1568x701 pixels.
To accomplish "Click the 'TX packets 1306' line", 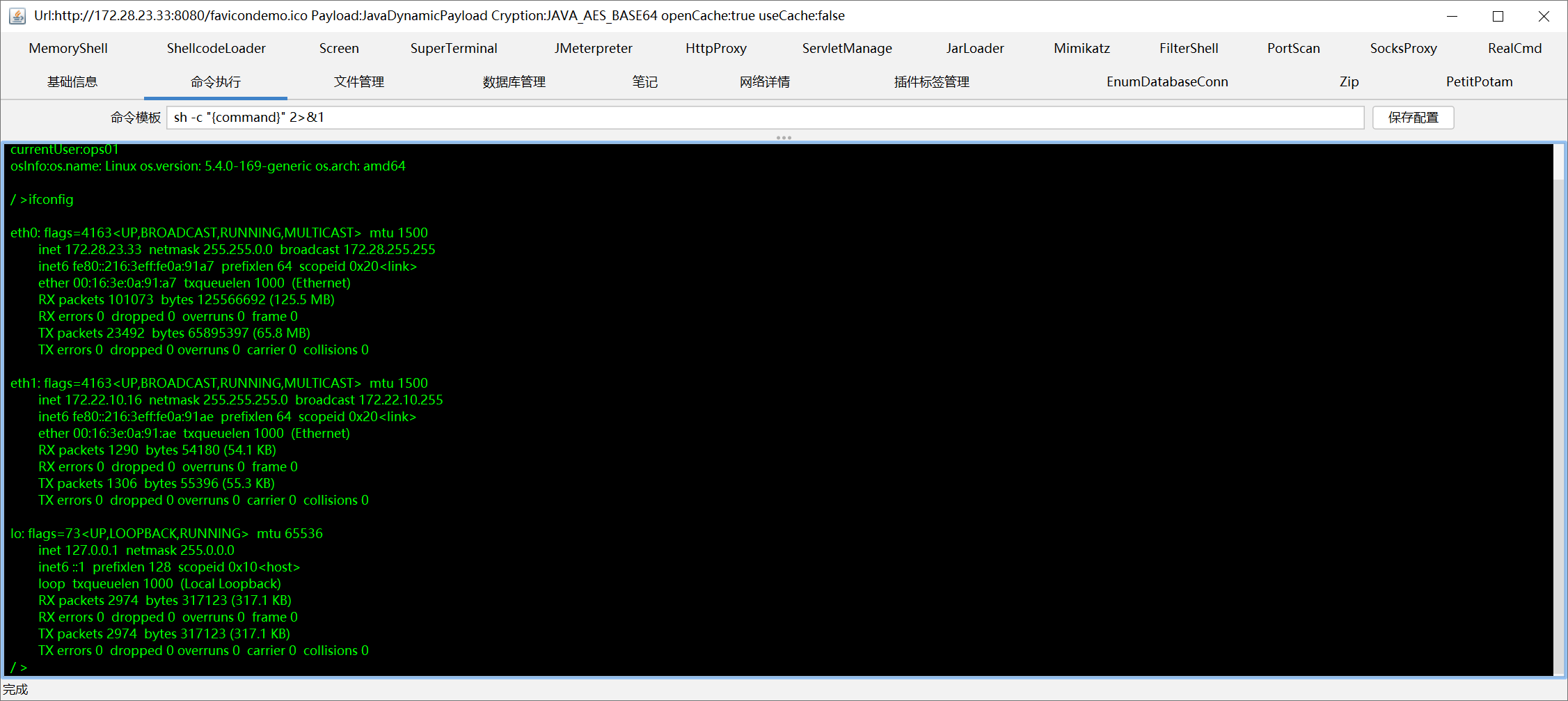I will 157,483.
